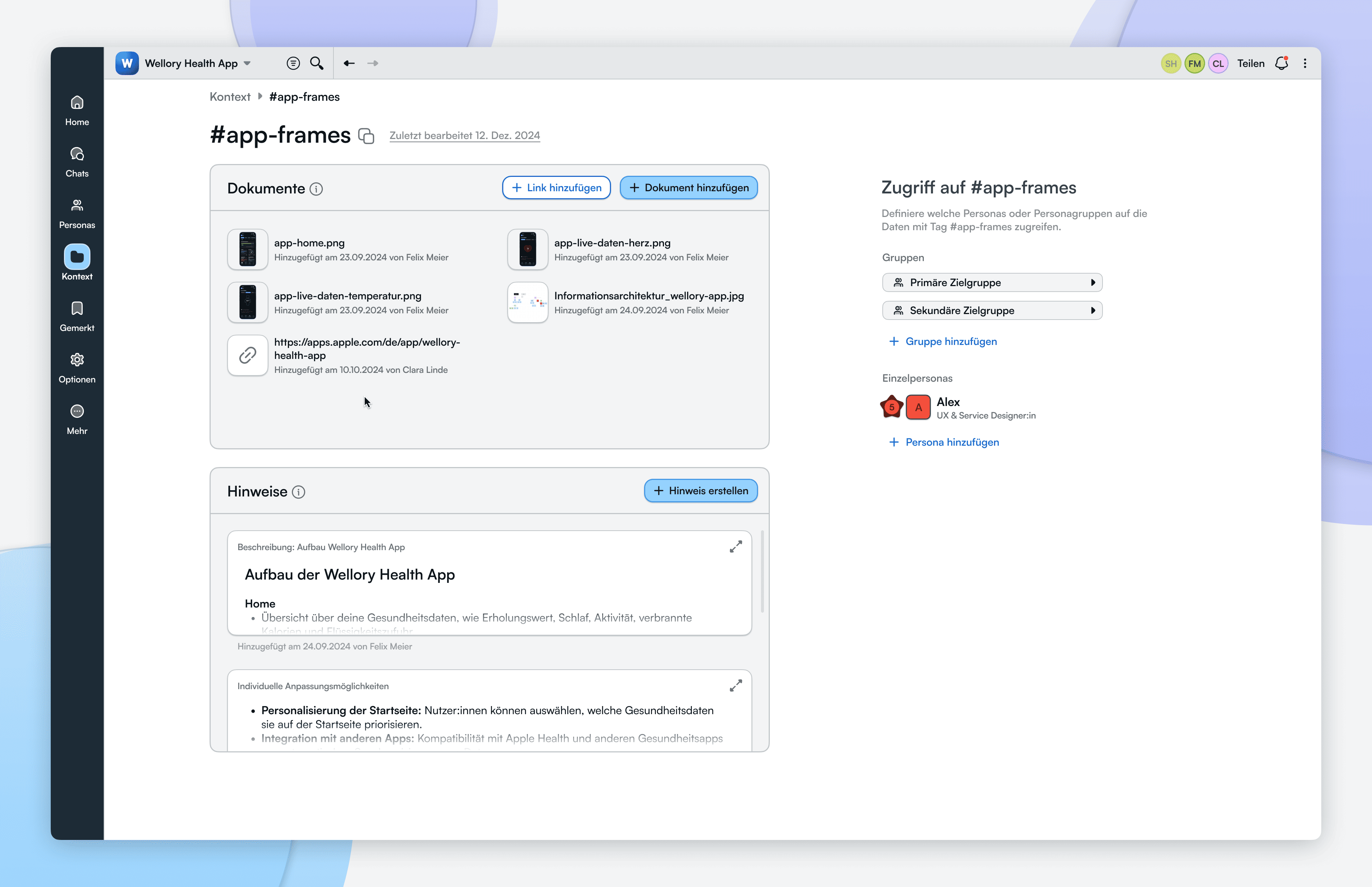Open the search magnifier icon

317,63
